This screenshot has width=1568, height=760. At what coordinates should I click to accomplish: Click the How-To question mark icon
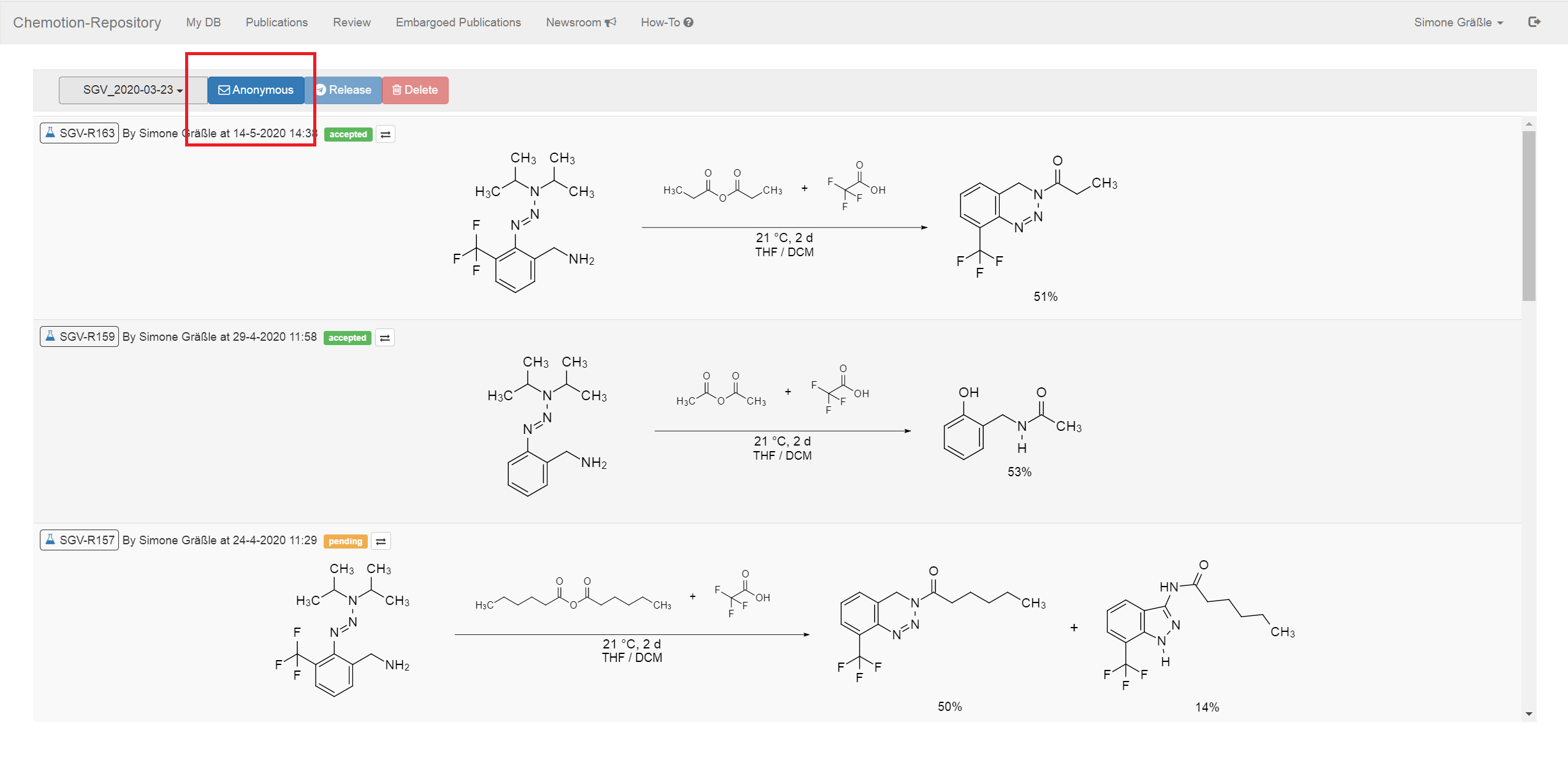[x=689, y=22]
